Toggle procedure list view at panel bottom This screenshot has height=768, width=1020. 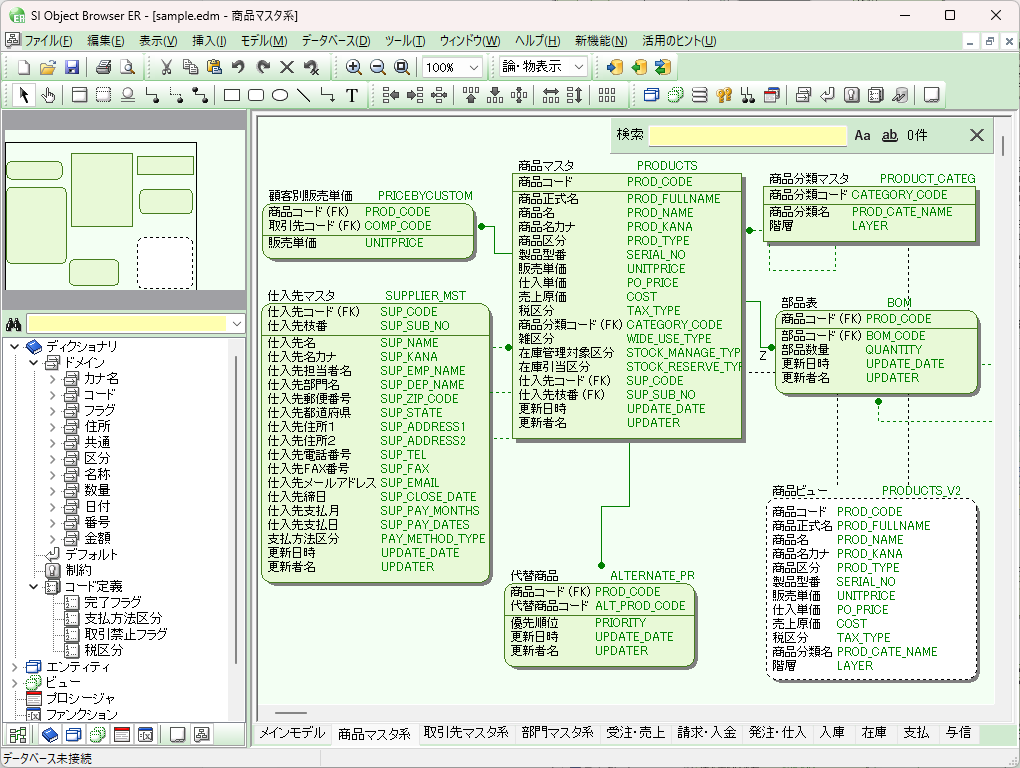[x=122, y=735]
